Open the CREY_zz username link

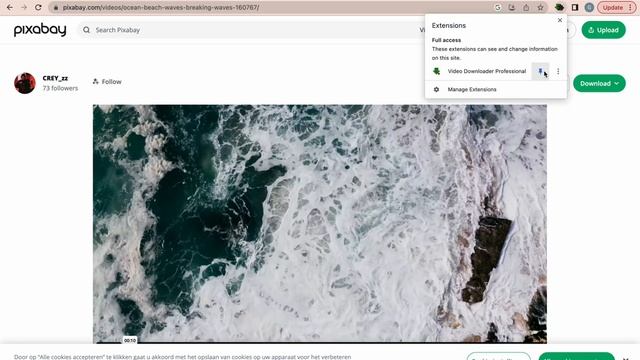click(55, 78)
